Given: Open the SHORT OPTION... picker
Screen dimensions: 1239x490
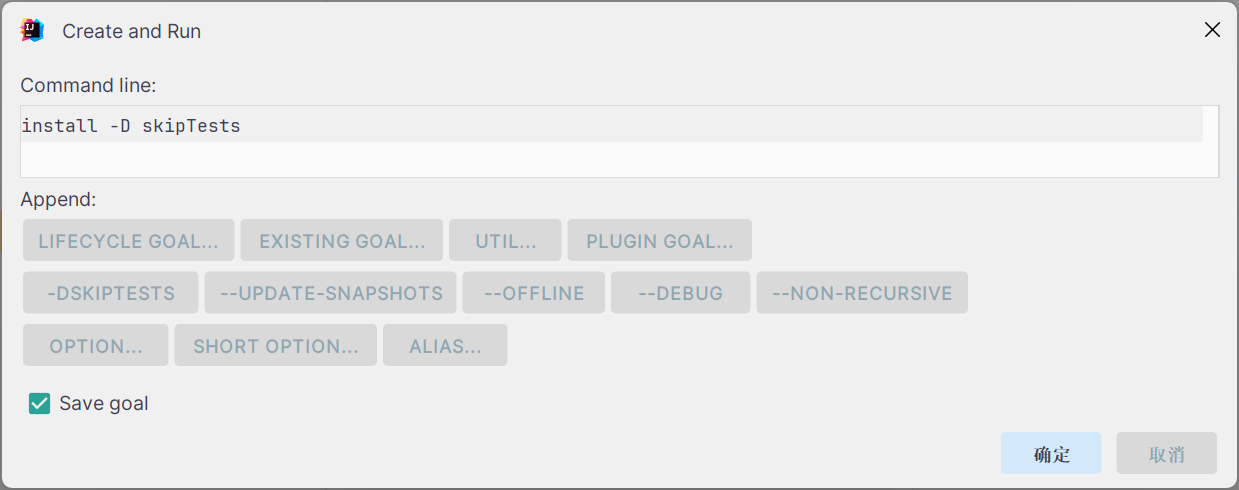Looking at the screenshot, I should [276, 345].
